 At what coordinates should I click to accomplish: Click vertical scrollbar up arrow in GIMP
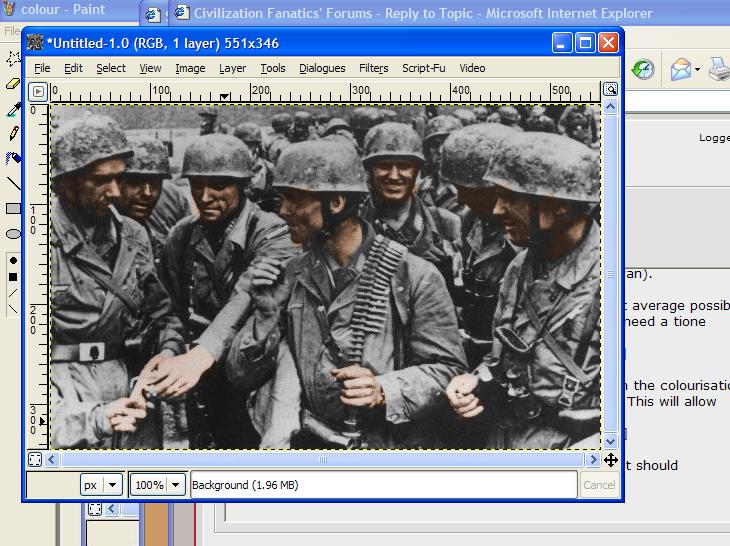pos(611,107)
